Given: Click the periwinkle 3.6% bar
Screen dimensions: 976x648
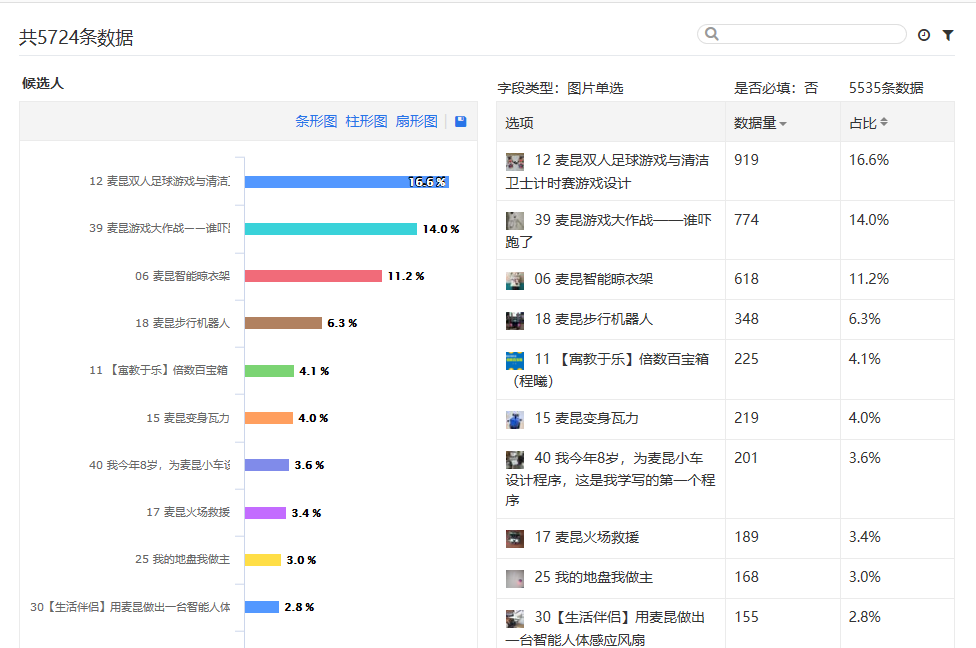Looking at the screenshot, I should click(x=266, y=464).
